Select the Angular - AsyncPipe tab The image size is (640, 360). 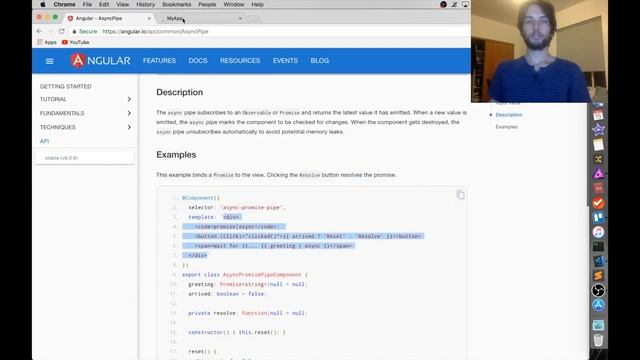(x=109, y=18)
